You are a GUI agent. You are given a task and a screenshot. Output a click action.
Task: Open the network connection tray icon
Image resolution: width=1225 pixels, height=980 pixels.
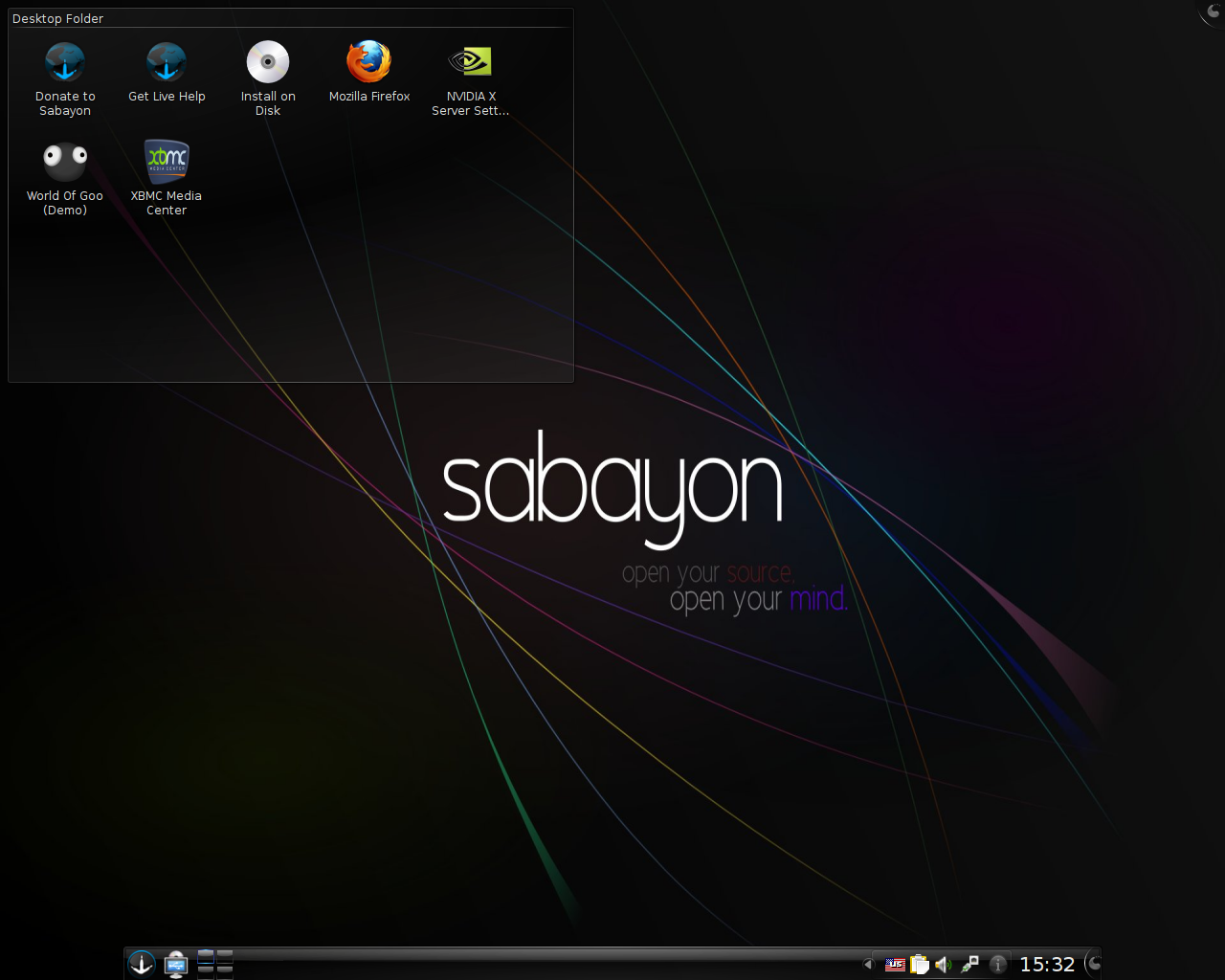pyautogui.click(x=969, y=965)
